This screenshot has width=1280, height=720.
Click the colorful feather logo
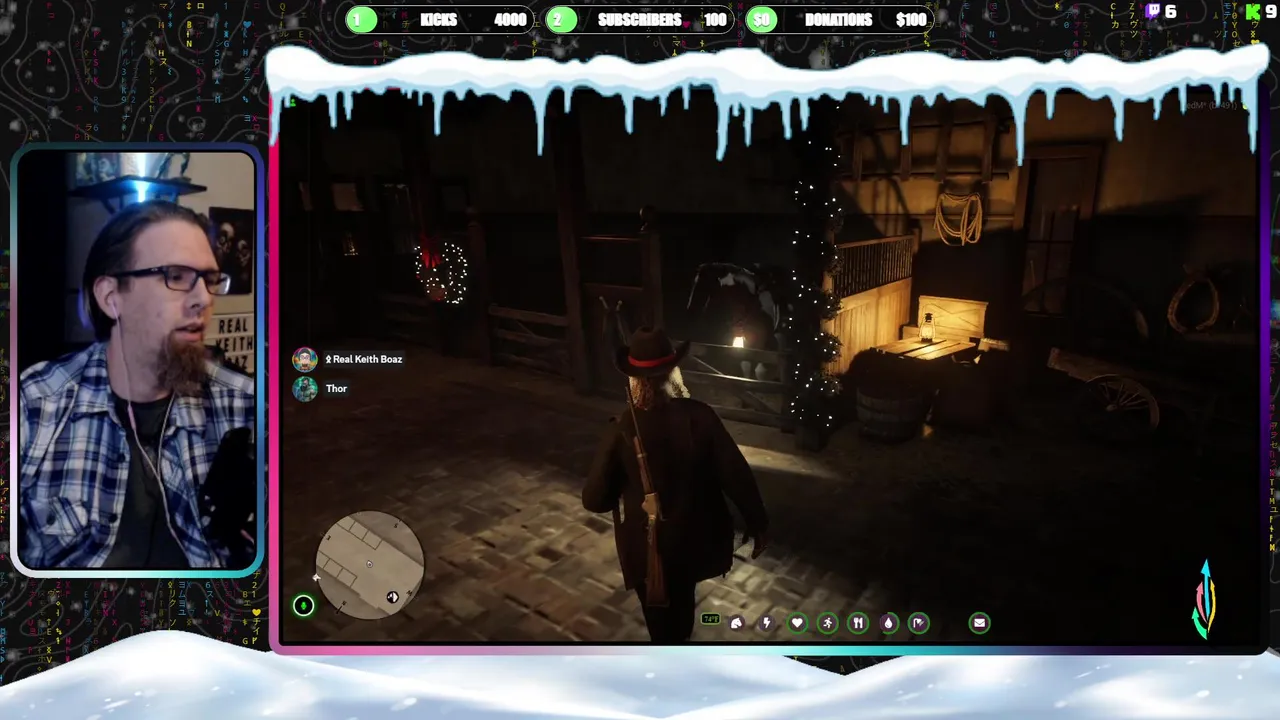(x=1205, y=598)
